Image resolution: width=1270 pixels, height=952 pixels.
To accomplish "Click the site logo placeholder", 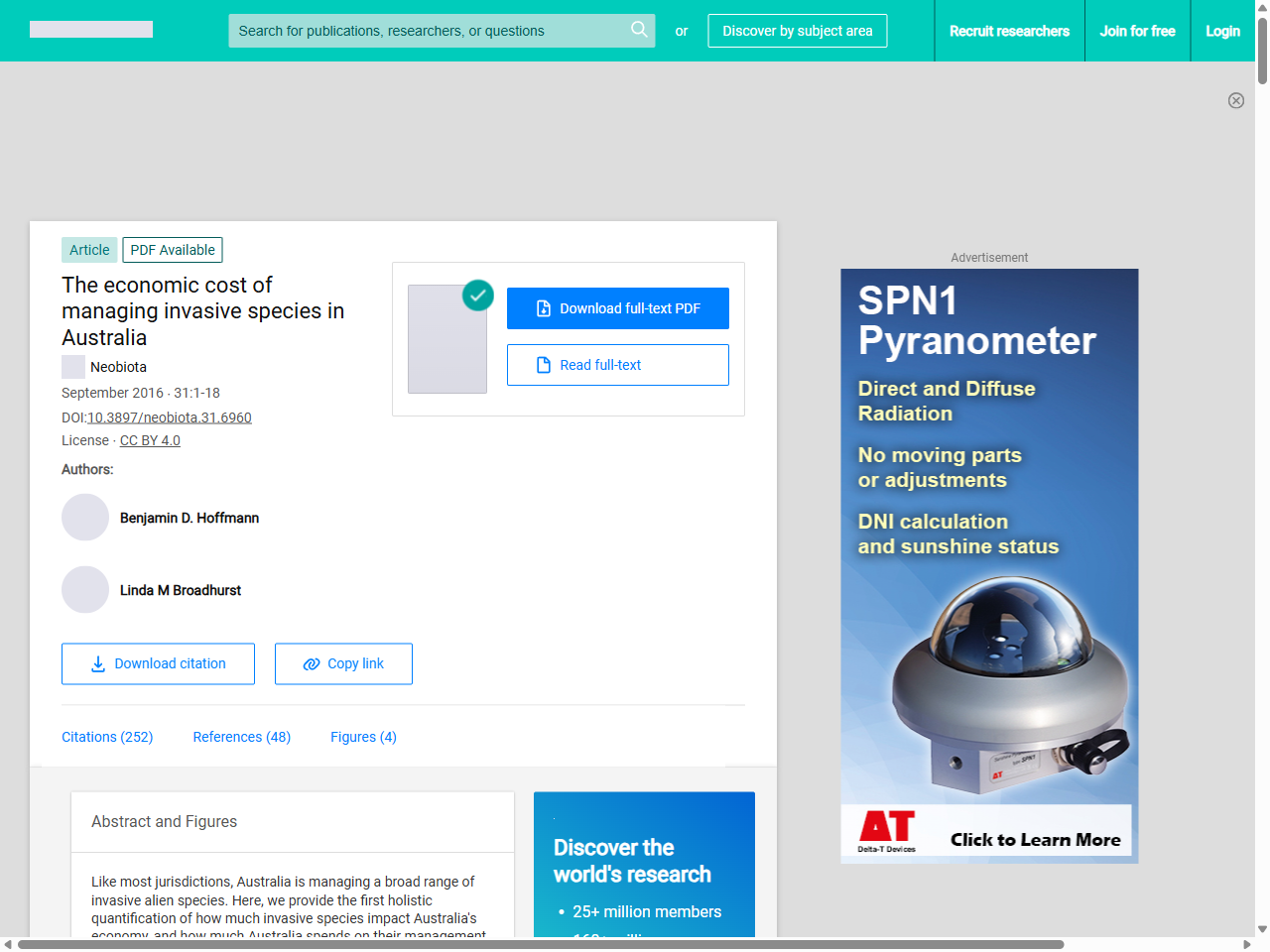I will (91, 30).
